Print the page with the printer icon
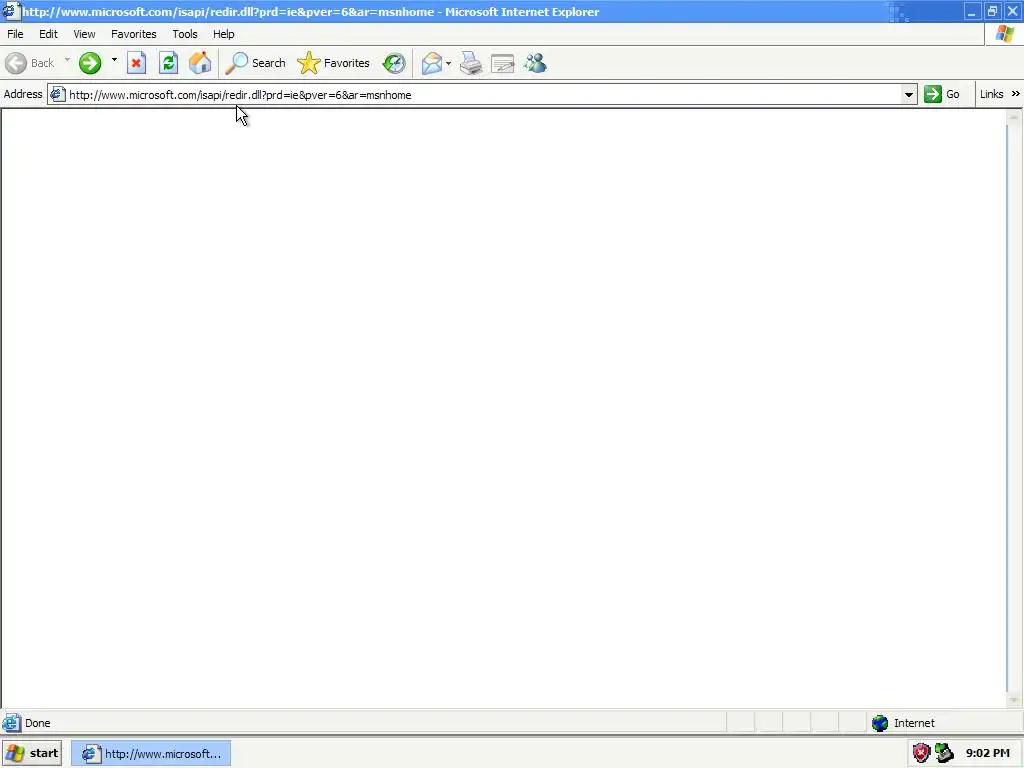This screenshot has height=768, width=1024. [x=471, y=63]
